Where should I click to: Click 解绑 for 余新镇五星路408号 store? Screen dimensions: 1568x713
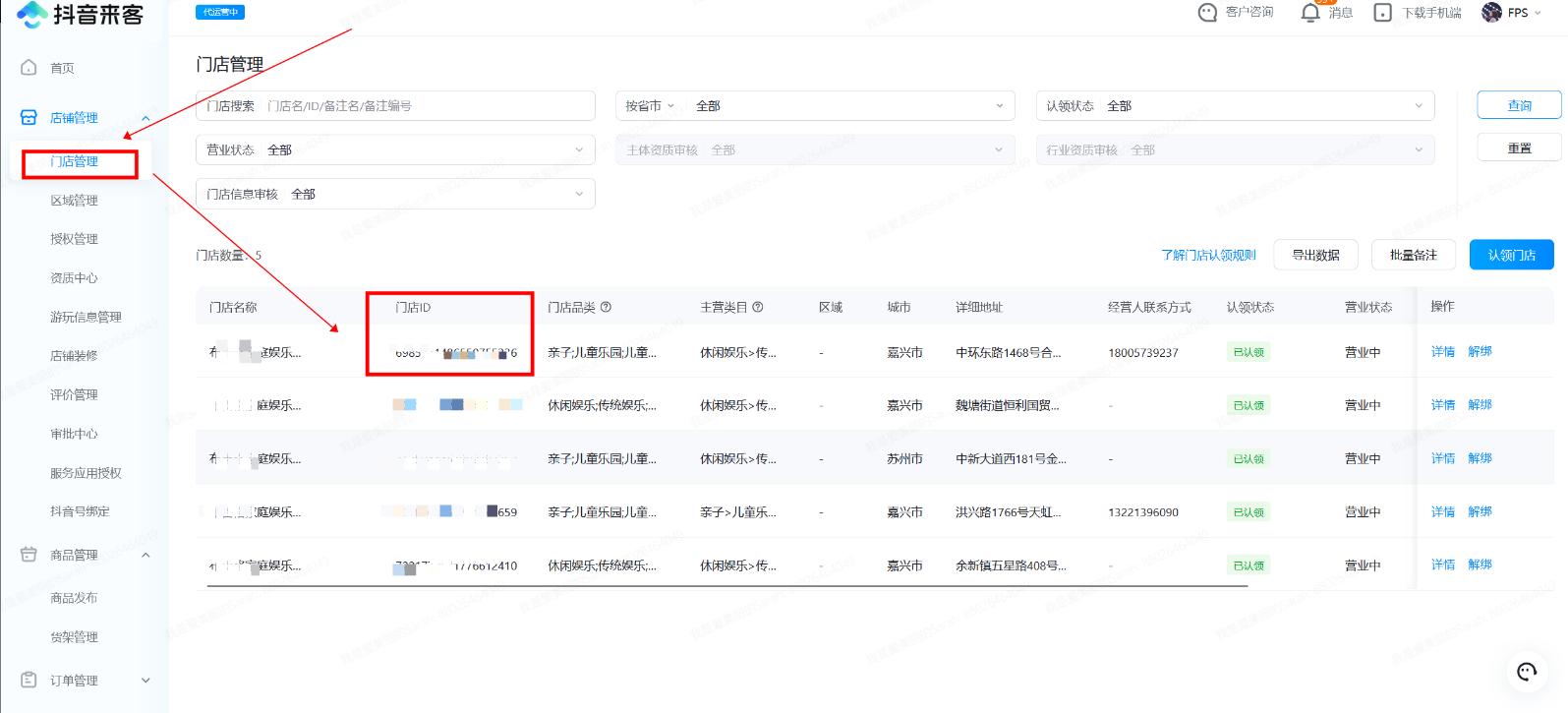1480,564
